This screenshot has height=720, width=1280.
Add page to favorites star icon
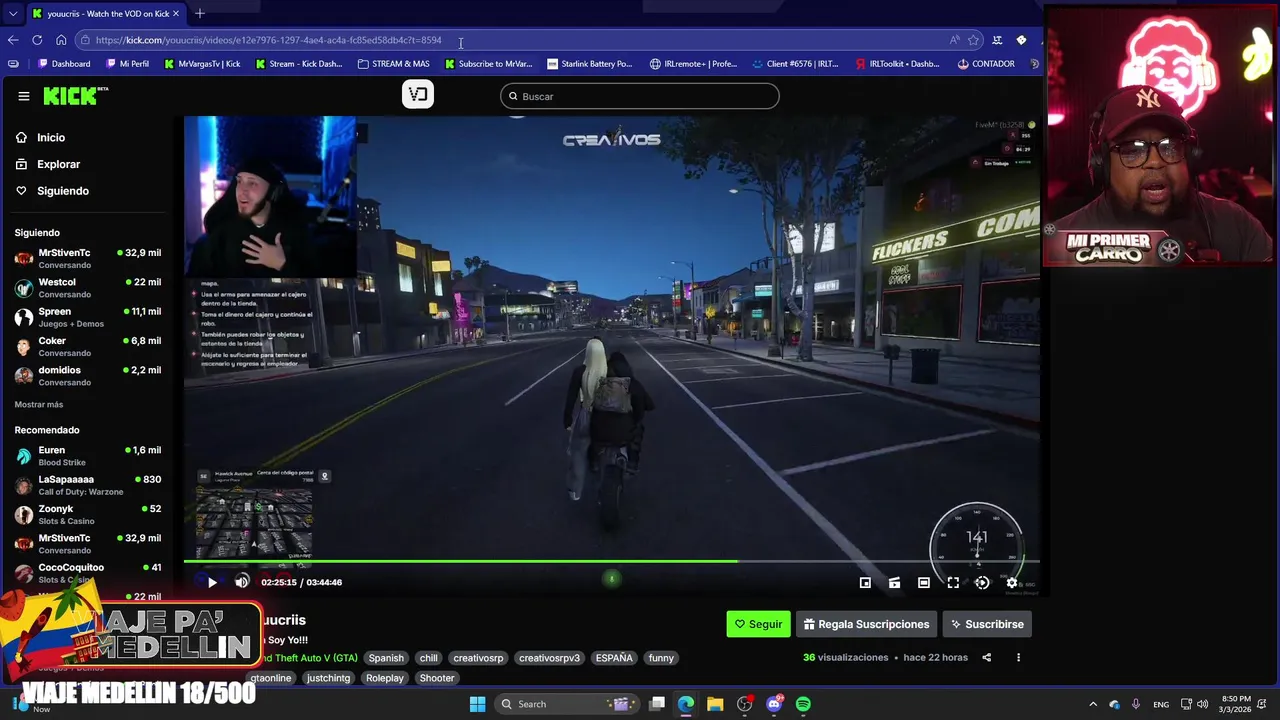click(973, 40)
